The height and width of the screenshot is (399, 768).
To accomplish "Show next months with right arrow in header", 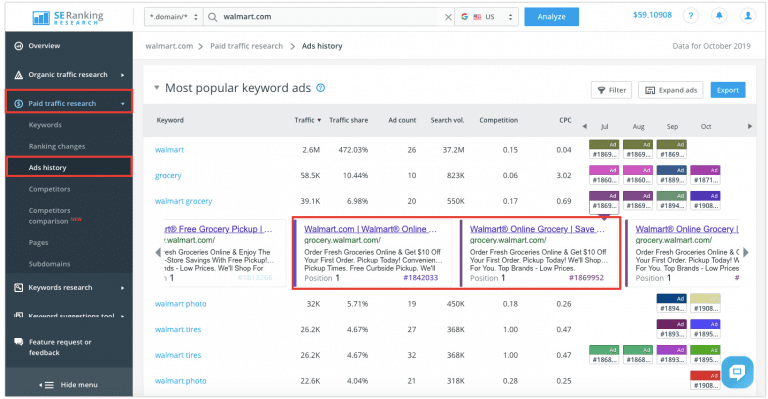I will pos(749,126).
